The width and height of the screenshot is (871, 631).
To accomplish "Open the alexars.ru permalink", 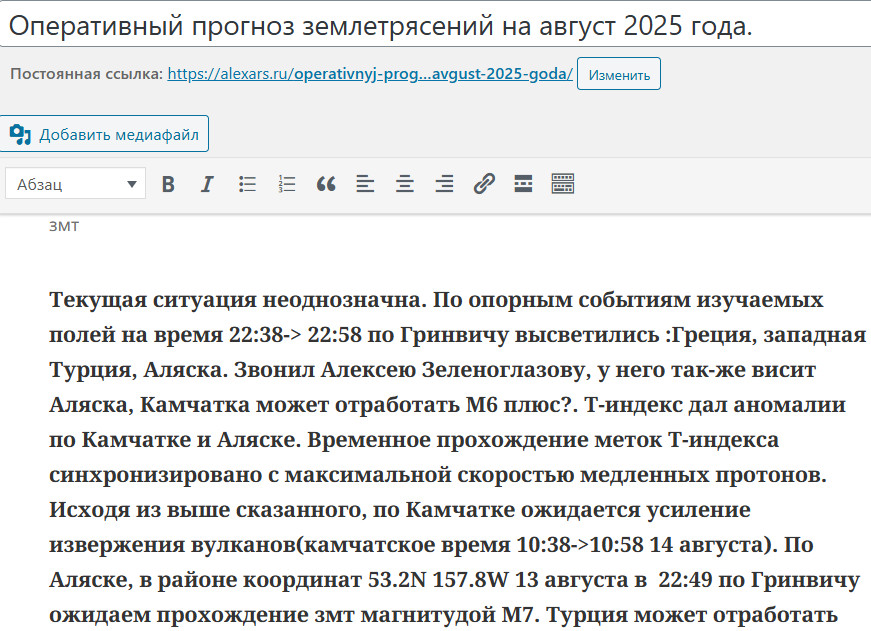I will pos(370,74).
